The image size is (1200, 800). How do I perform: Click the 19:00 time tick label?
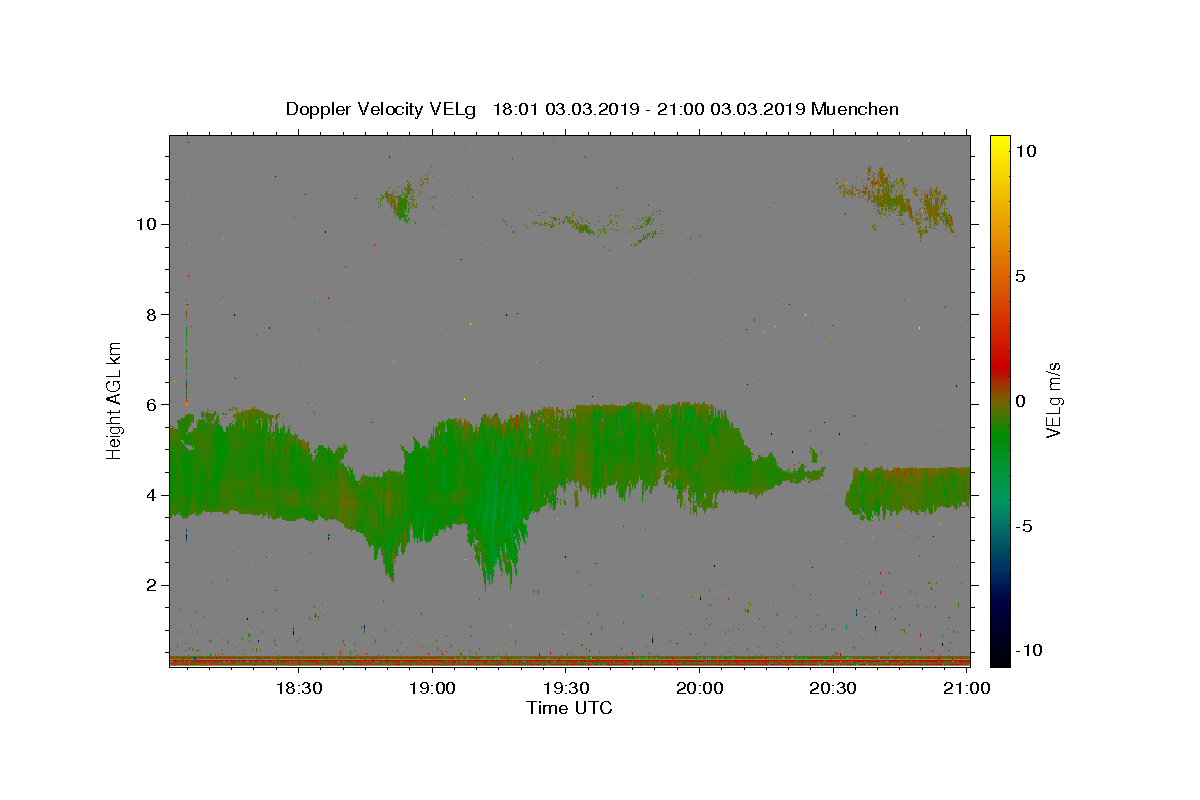(432, 688)
